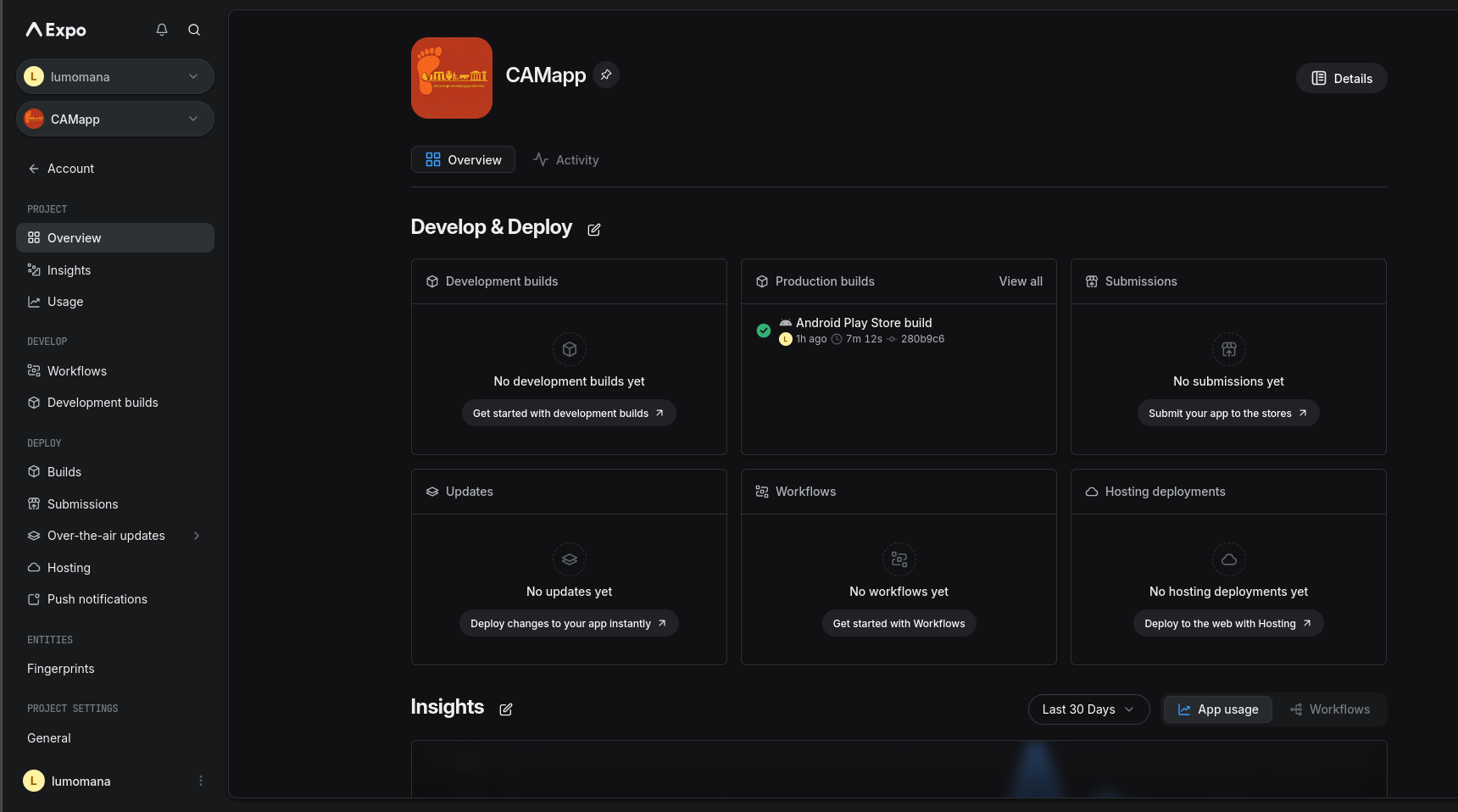Image resolution: width=1458 pixels, height=812 pixels.
Task: Open Push notifications in the sidebar
Action: tap(97, 599)
